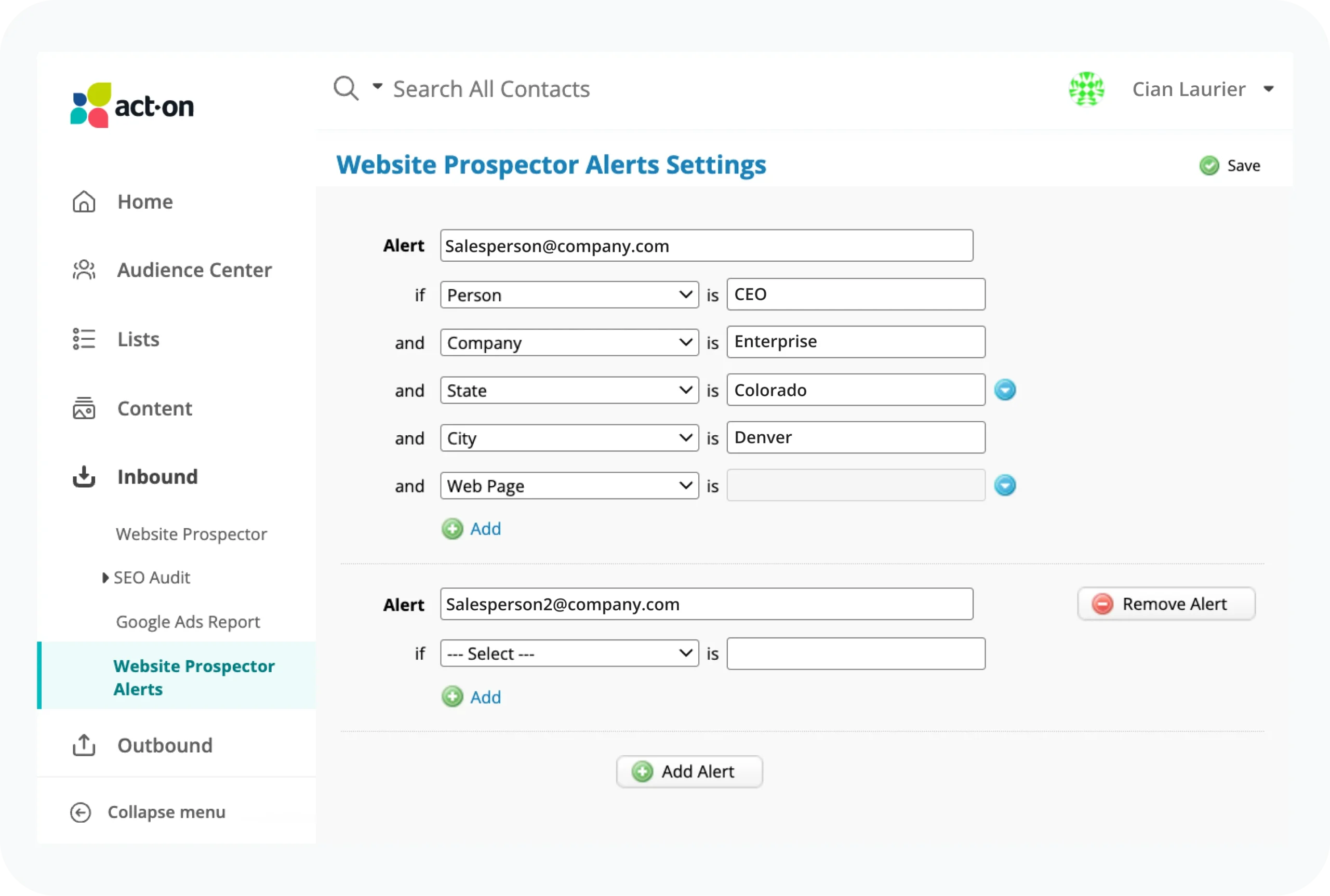Click the search magnifier icon
The height and width of the screenshot is (896, 1330).
tap(346, 89)
